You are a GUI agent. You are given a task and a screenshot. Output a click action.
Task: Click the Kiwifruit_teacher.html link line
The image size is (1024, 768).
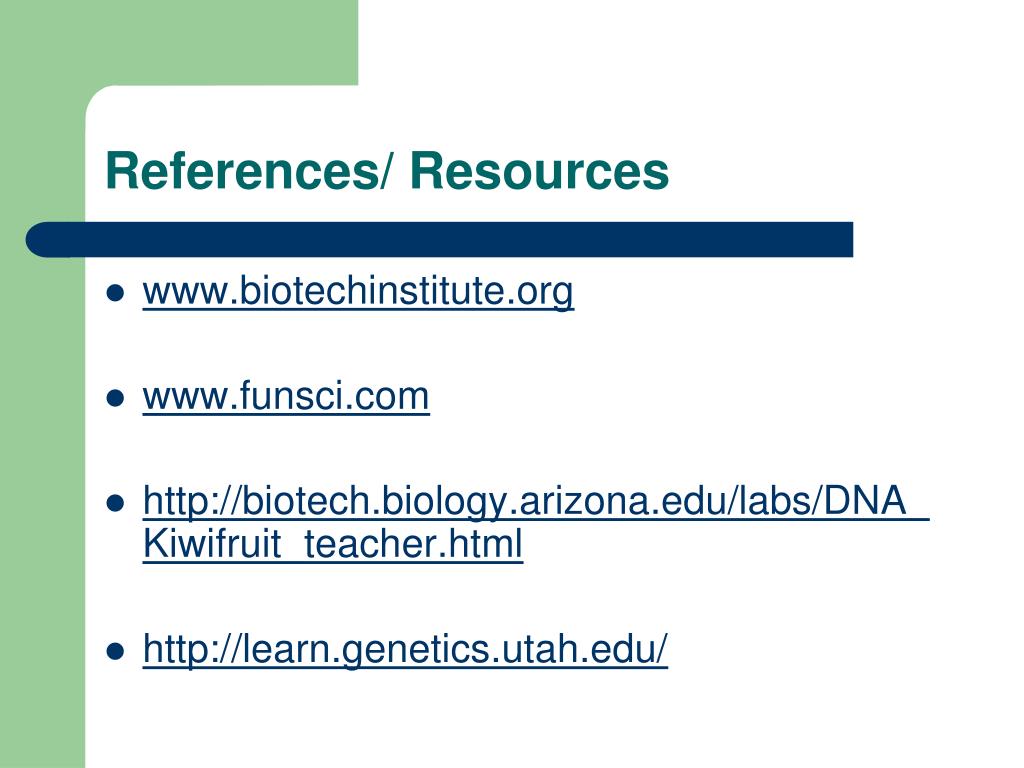[x=332, y=544]
